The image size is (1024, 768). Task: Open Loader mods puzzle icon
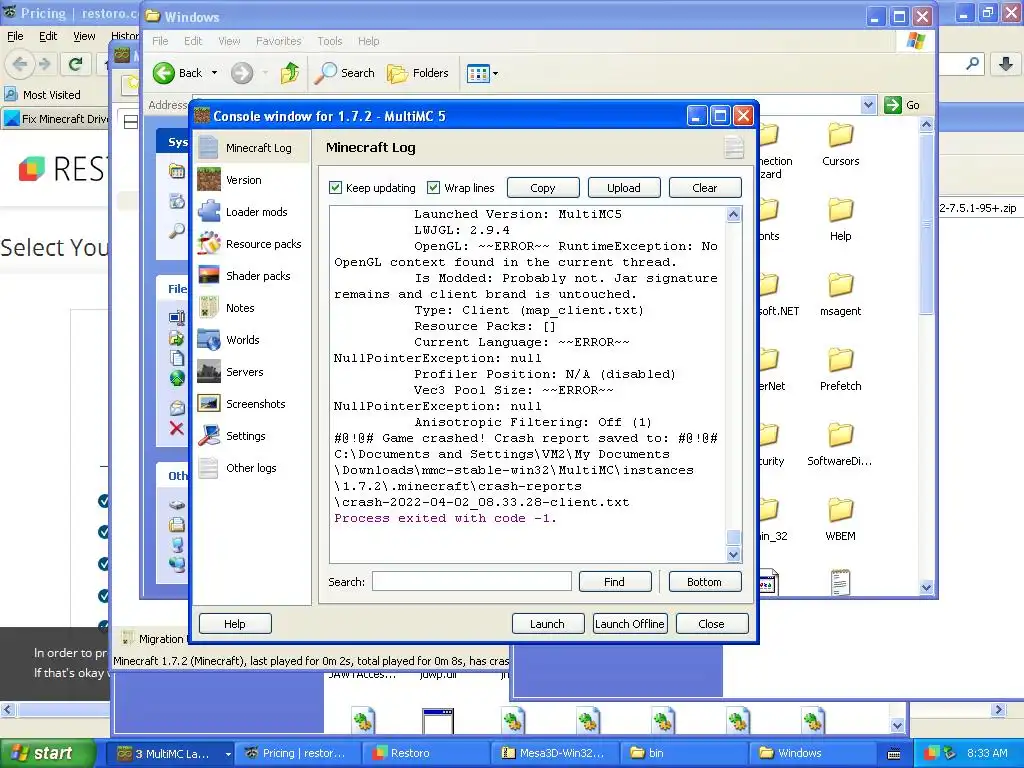(x=209, y=212)
